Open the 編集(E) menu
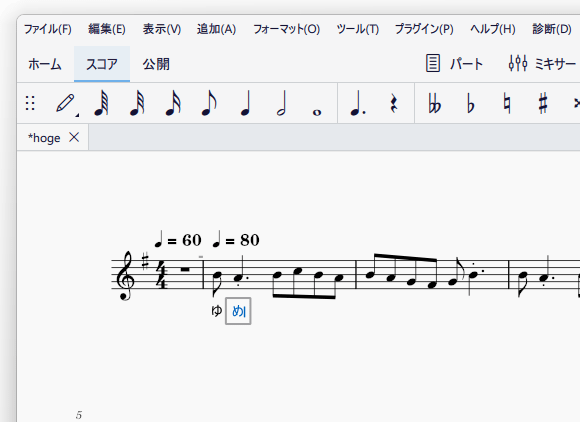The image size is (580, 422). click(107, 29)
